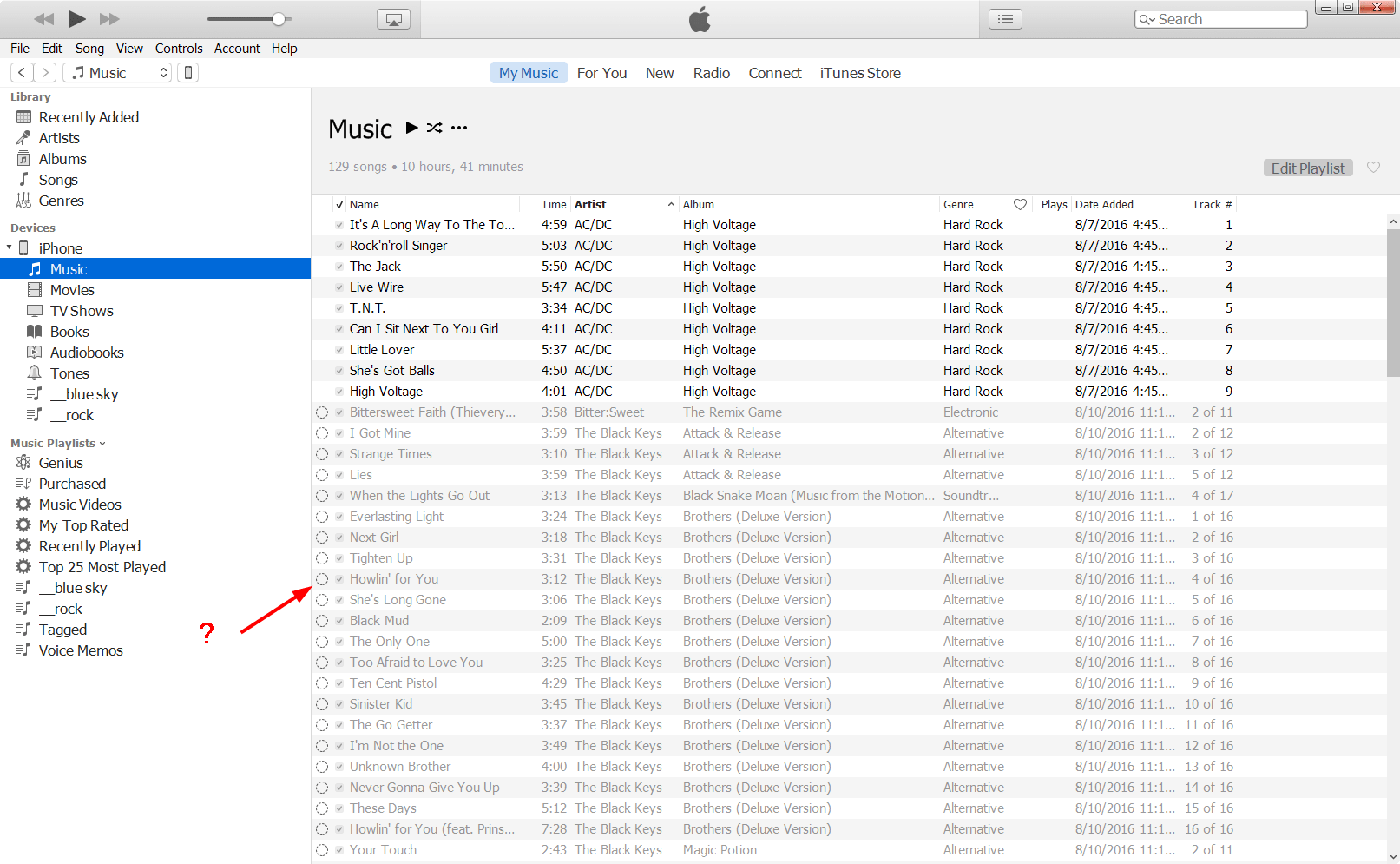Screen dimensions: 1400x864
Task: Open the Genius playlist
Action: [x=61, y=463]
